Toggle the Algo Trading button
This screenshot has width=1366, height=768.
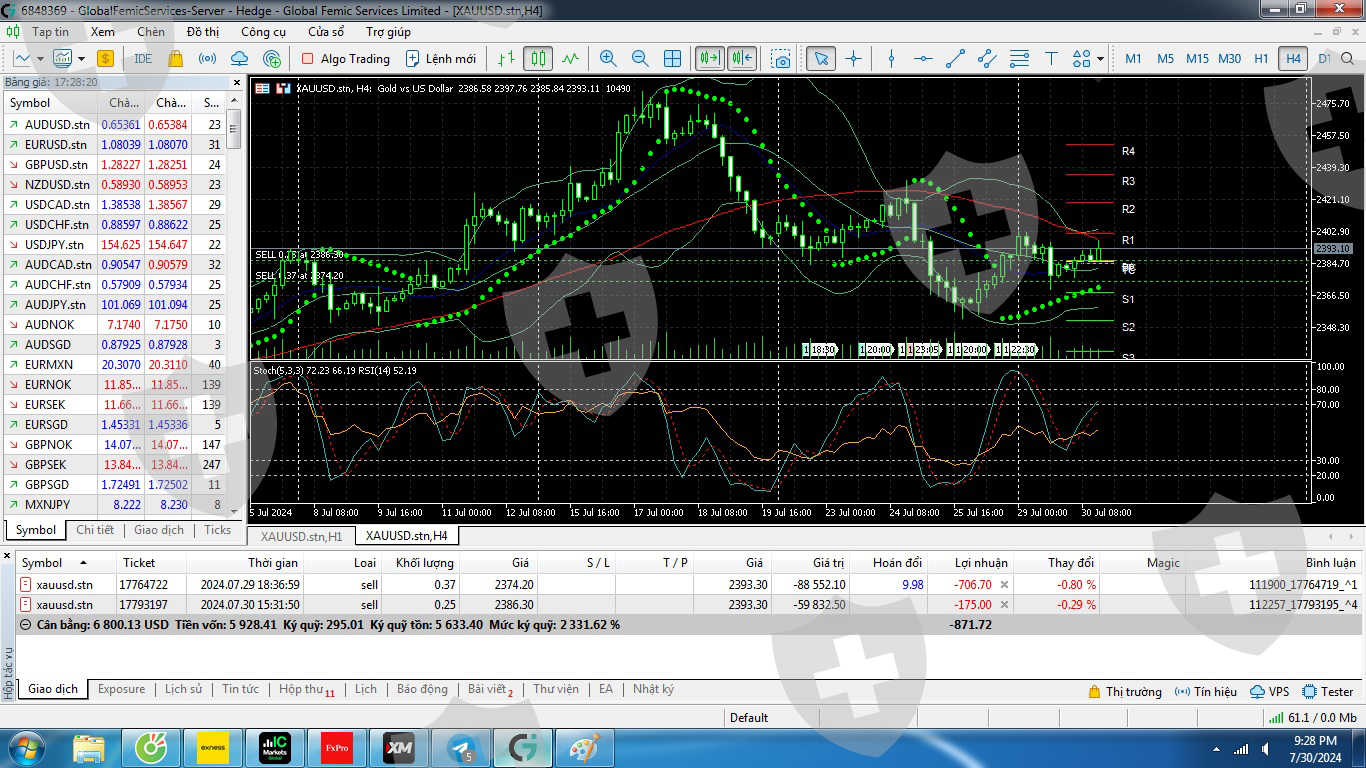[x=345, y=59]
